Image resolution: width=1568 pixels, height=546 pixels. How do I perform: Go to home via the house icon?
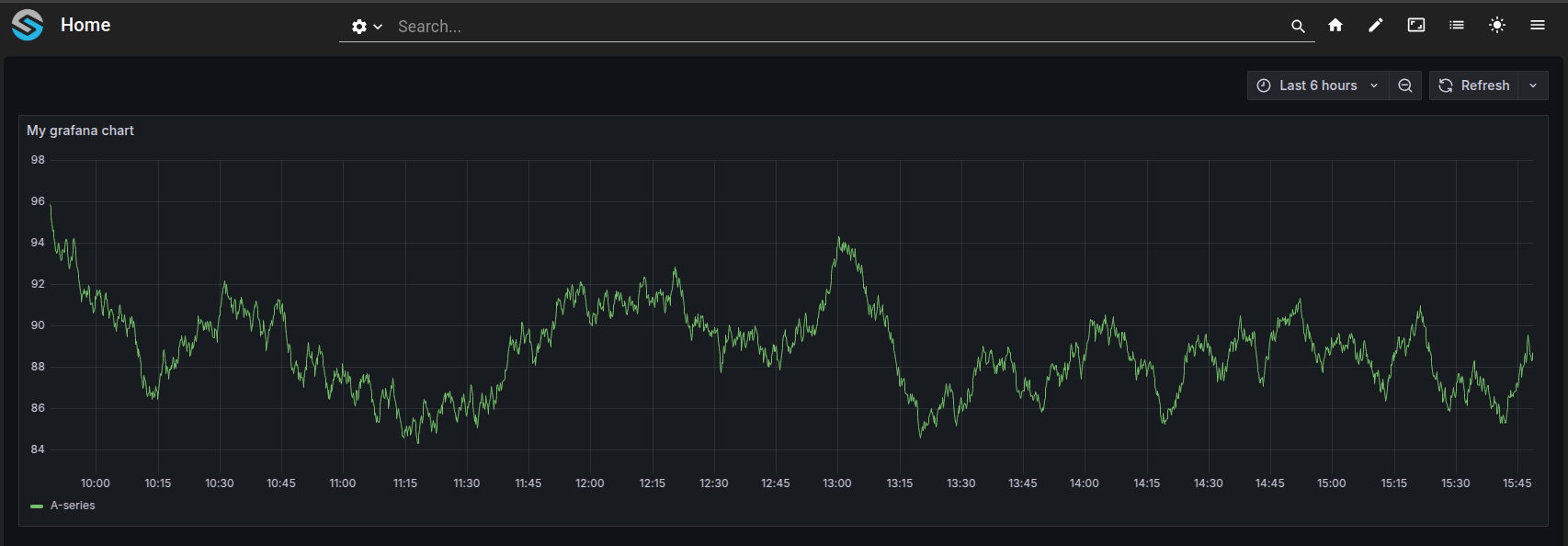(x=1335, y=25)
